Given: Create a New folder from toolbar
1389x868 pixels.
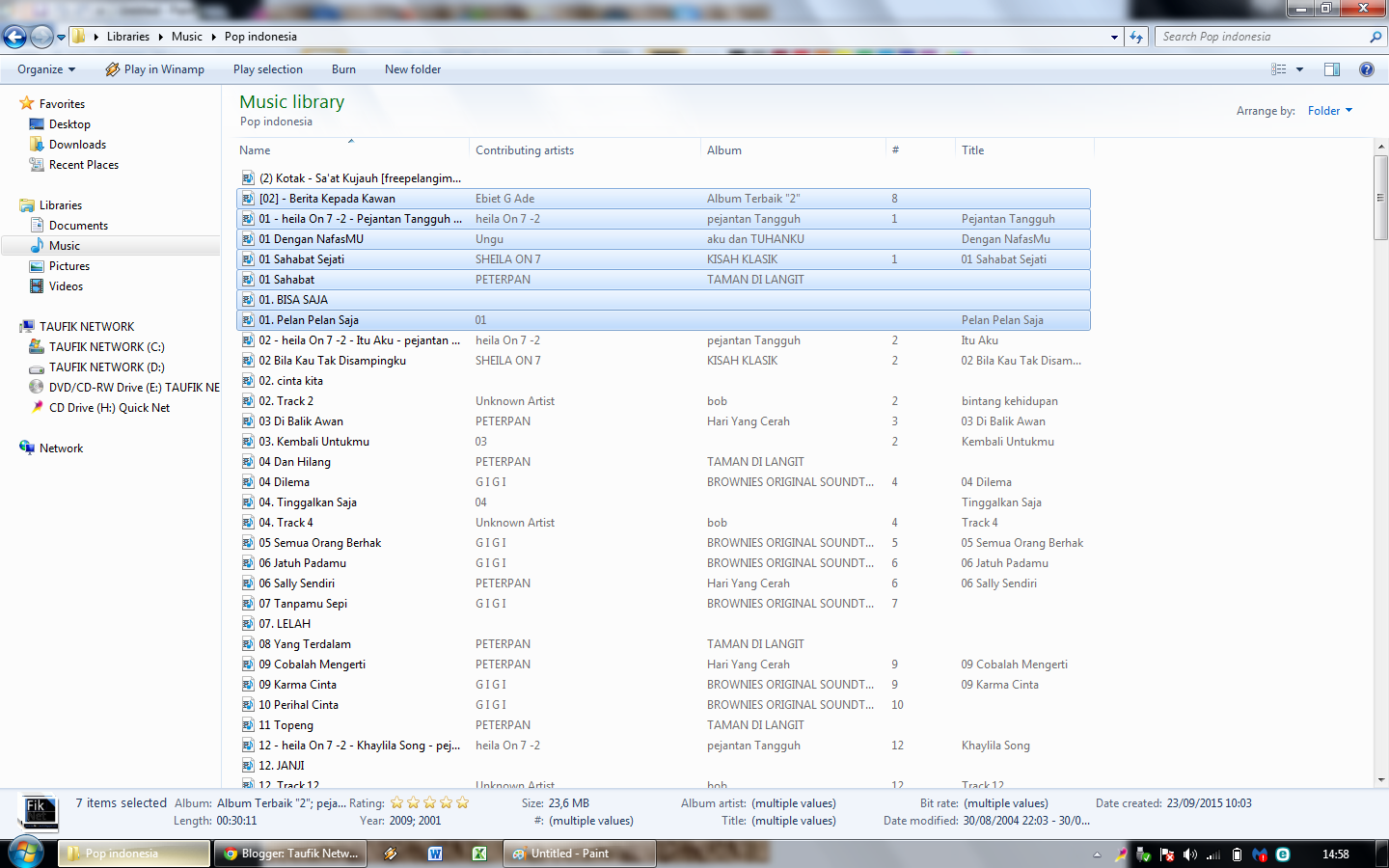Looking at the screenshot, I should click(413, 69).
